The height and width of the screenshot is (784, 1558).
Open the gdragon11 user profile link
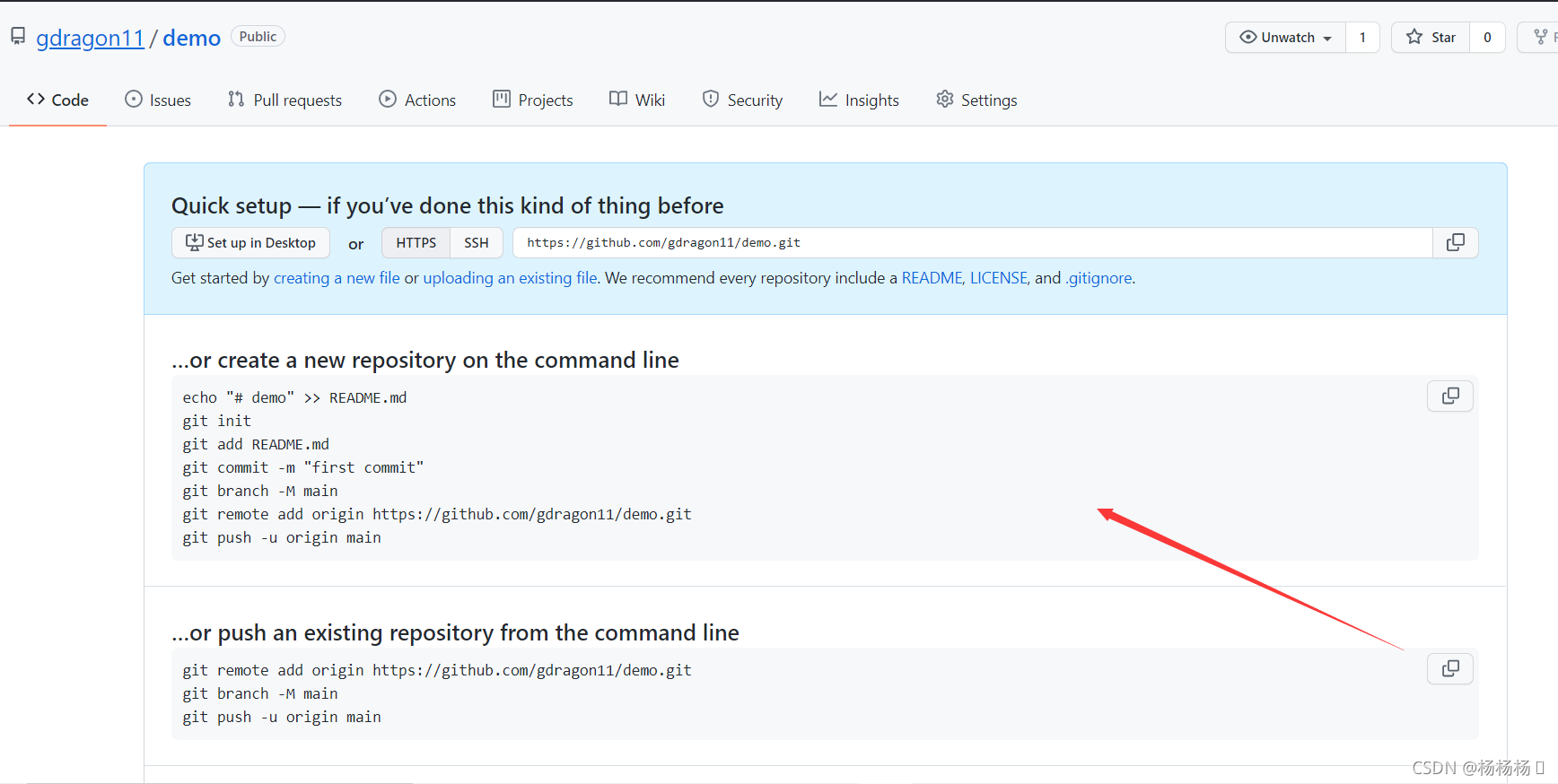[90, 38]
